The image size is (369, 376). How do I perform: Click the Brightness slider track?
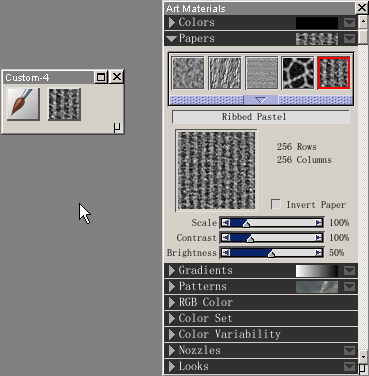[x=272, y=253]
